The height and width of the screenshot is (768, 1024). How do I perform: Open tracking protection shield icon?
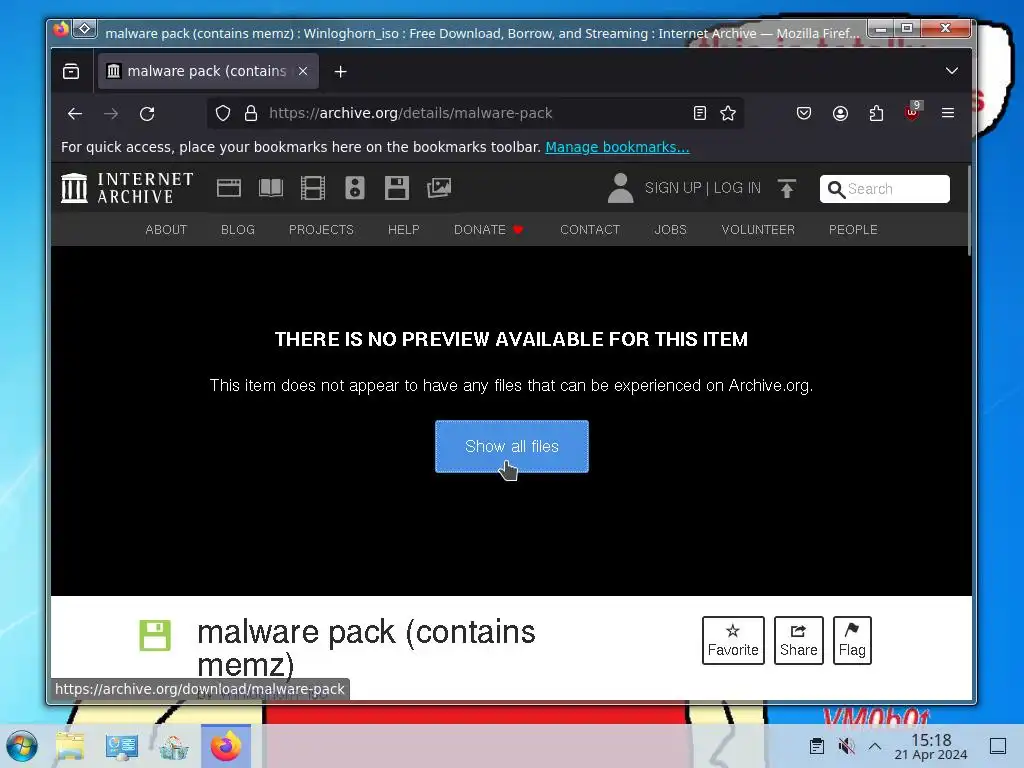(223, 114)
